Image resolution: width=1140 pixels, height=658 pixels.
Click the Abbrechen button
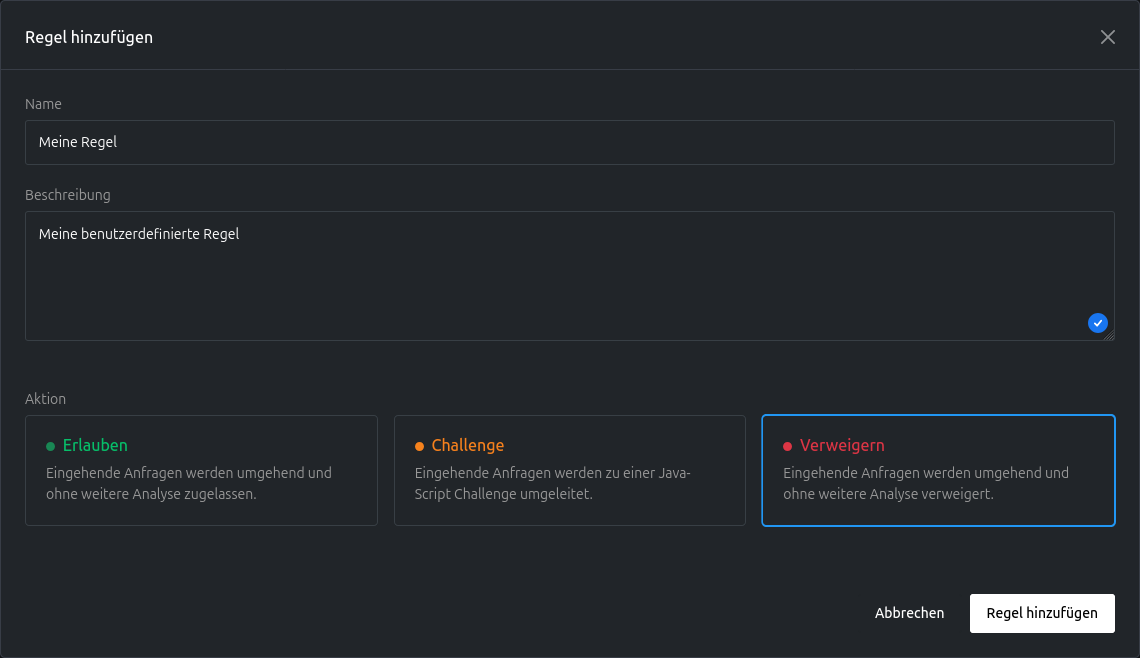tap(909, 613)
